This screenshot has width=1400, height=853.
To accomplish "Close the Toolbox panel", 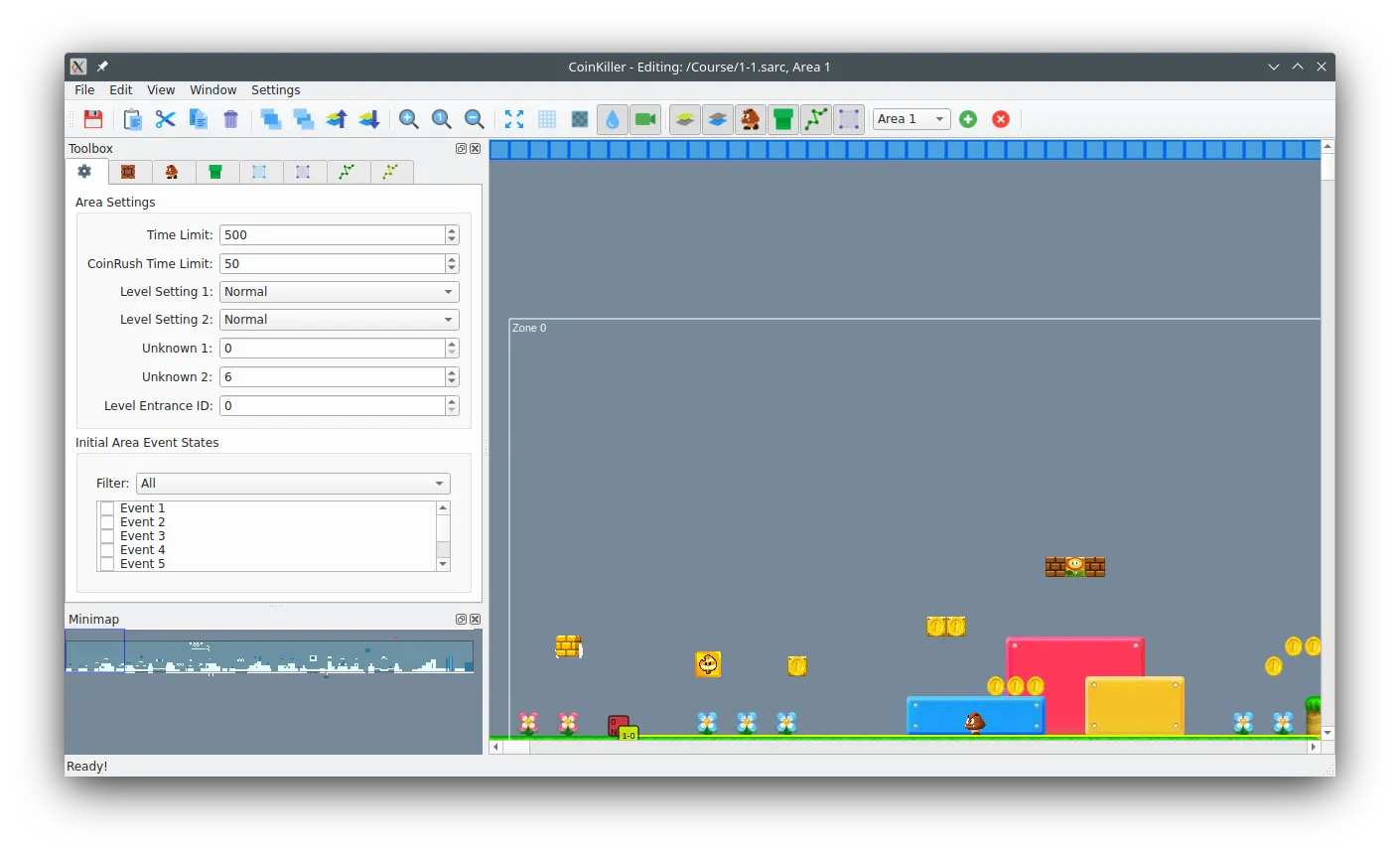I will [475, 149].
